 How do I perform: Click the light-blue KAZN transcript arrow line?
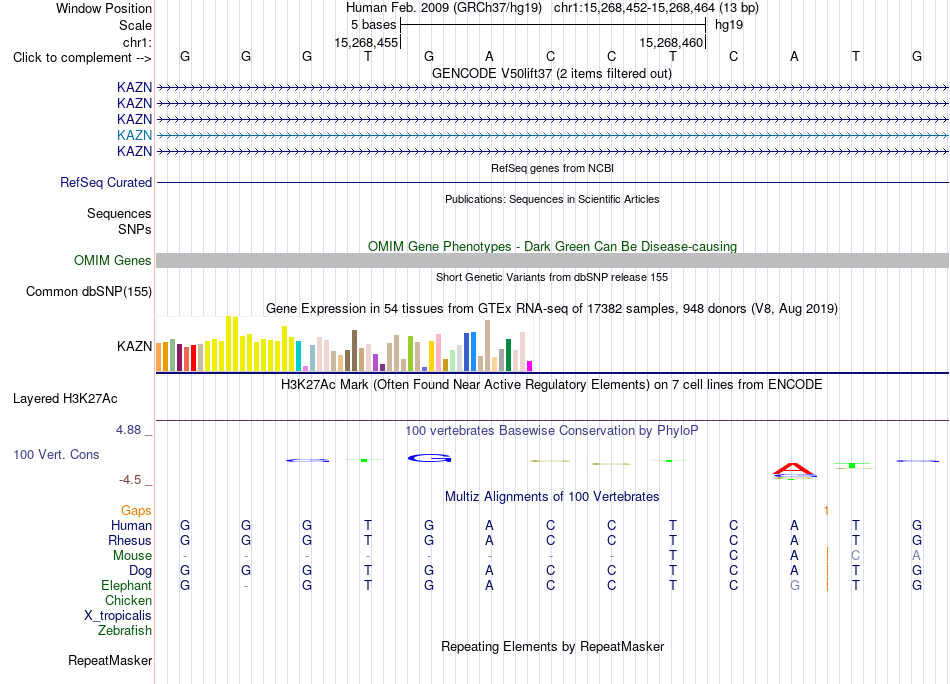coord(553,135)
